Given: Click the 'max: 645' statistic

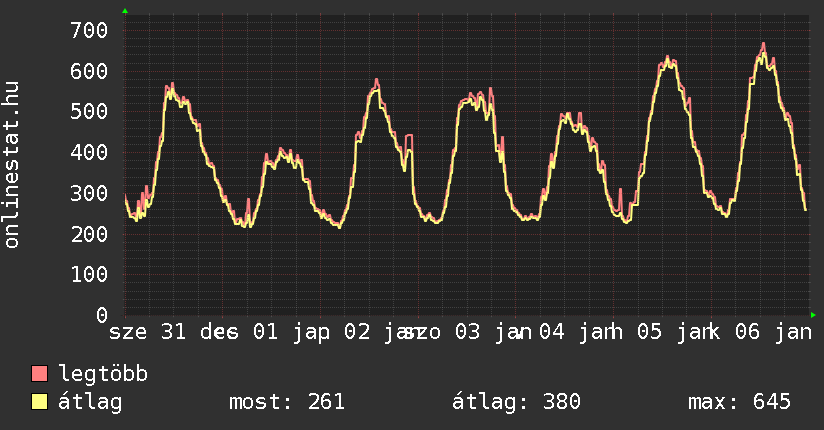Looking at the screenshot, I should pos(739,403).
